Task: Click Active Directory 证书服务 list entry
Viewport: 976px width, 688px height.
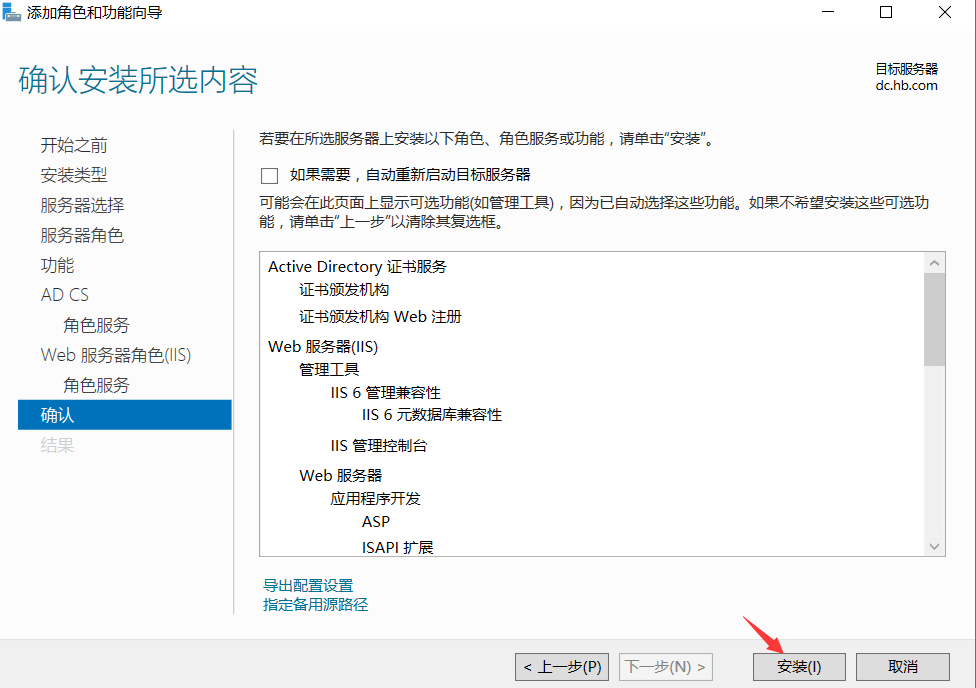Action: pyautogui.click(x=357, y=266)
